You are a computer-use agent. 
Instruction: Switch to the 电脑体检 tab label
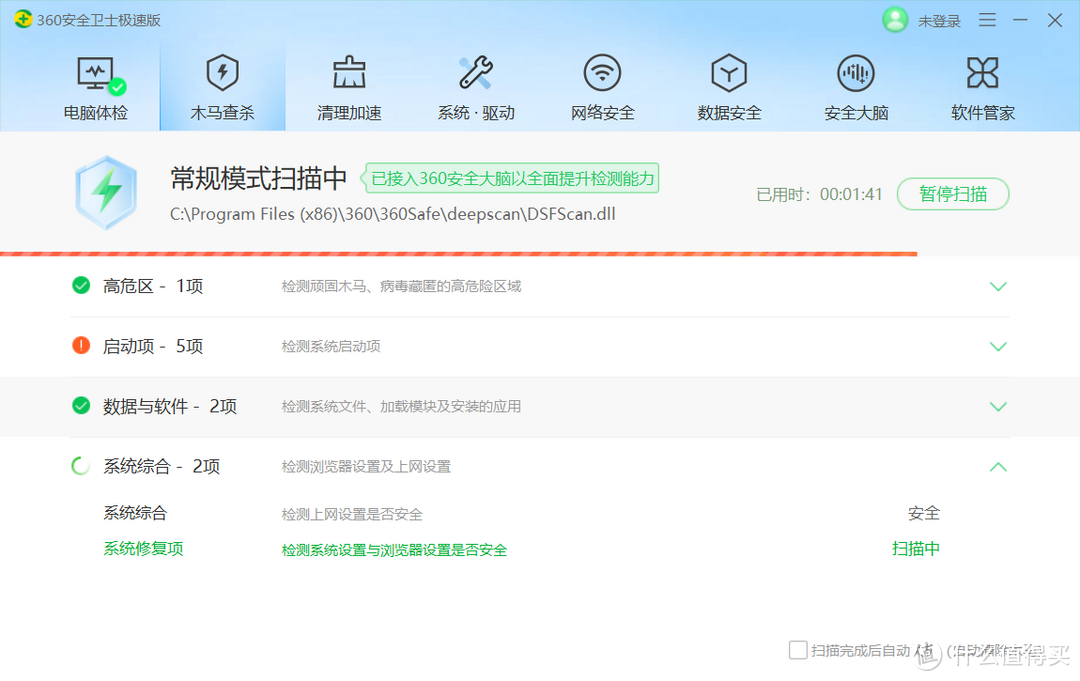click(96, 113)
